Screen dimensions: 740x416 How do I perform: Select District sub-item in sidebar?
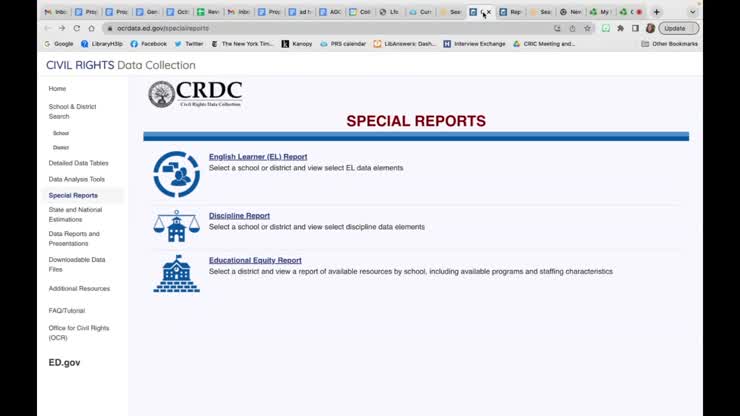tap(61, 148)
